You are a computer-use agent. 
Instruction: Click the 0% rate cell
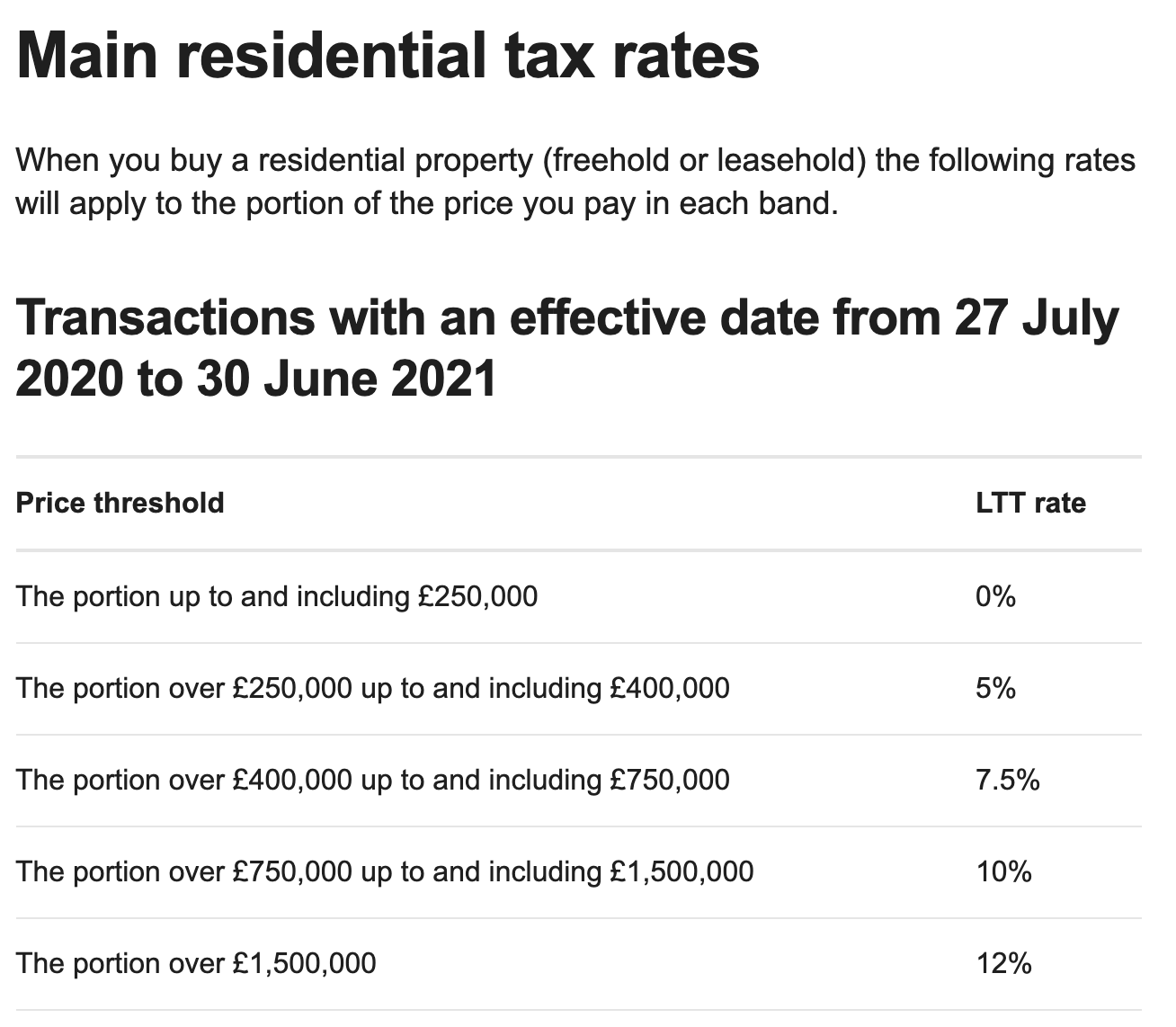tap(995, 596)
